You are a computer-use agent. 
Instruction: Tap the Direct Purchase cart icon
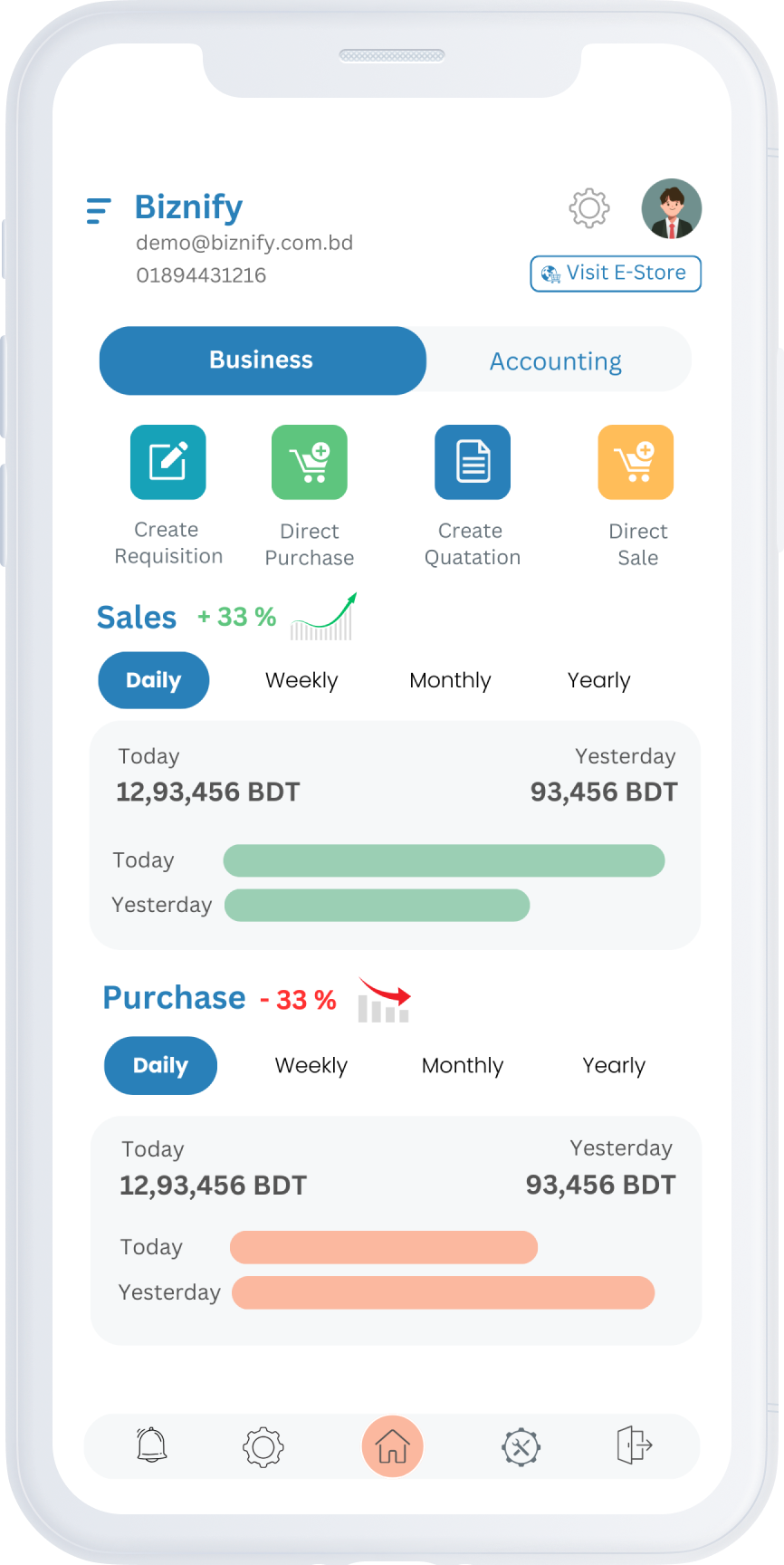click(310, 462)
